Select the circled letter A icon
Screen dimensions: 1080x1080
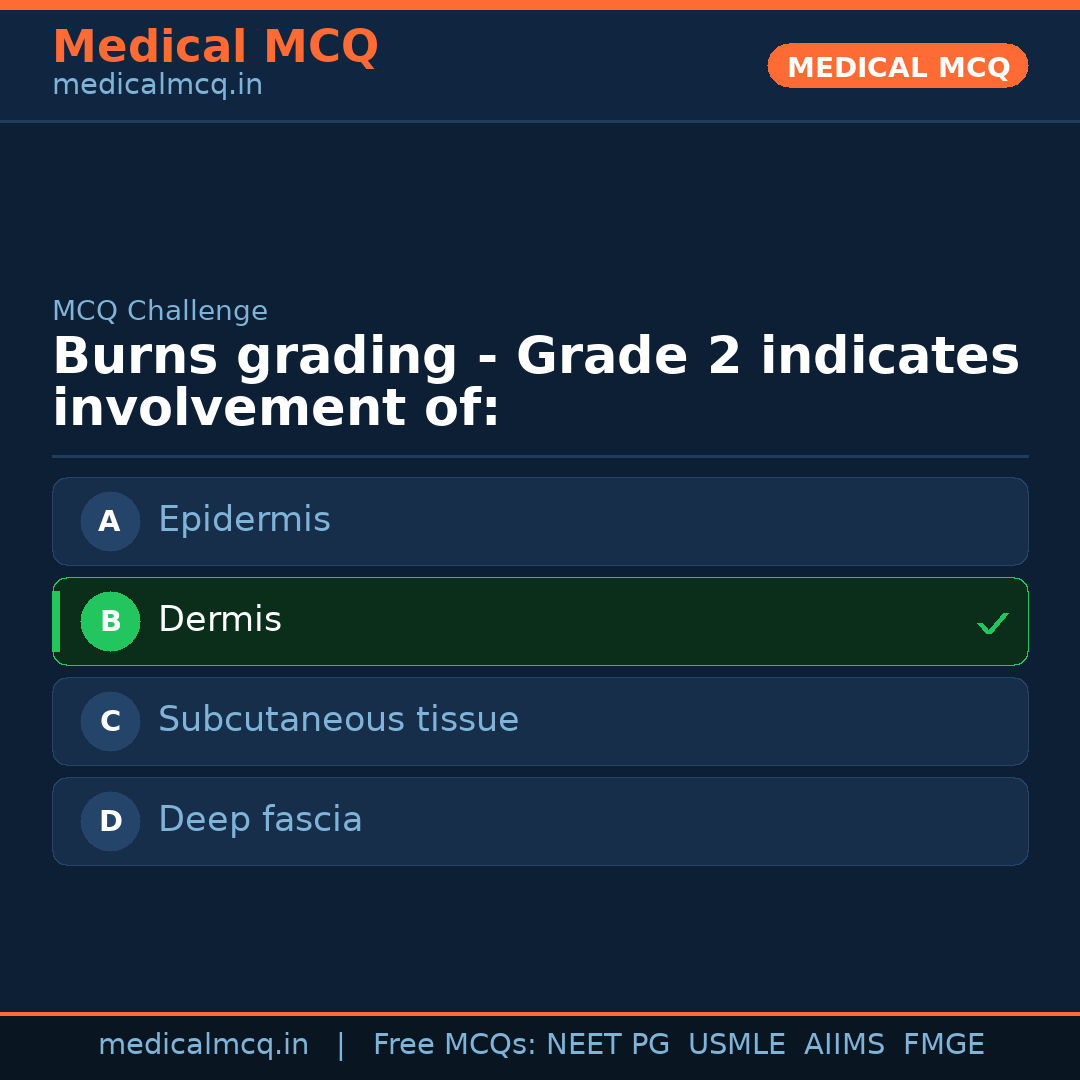click(110, 521)
